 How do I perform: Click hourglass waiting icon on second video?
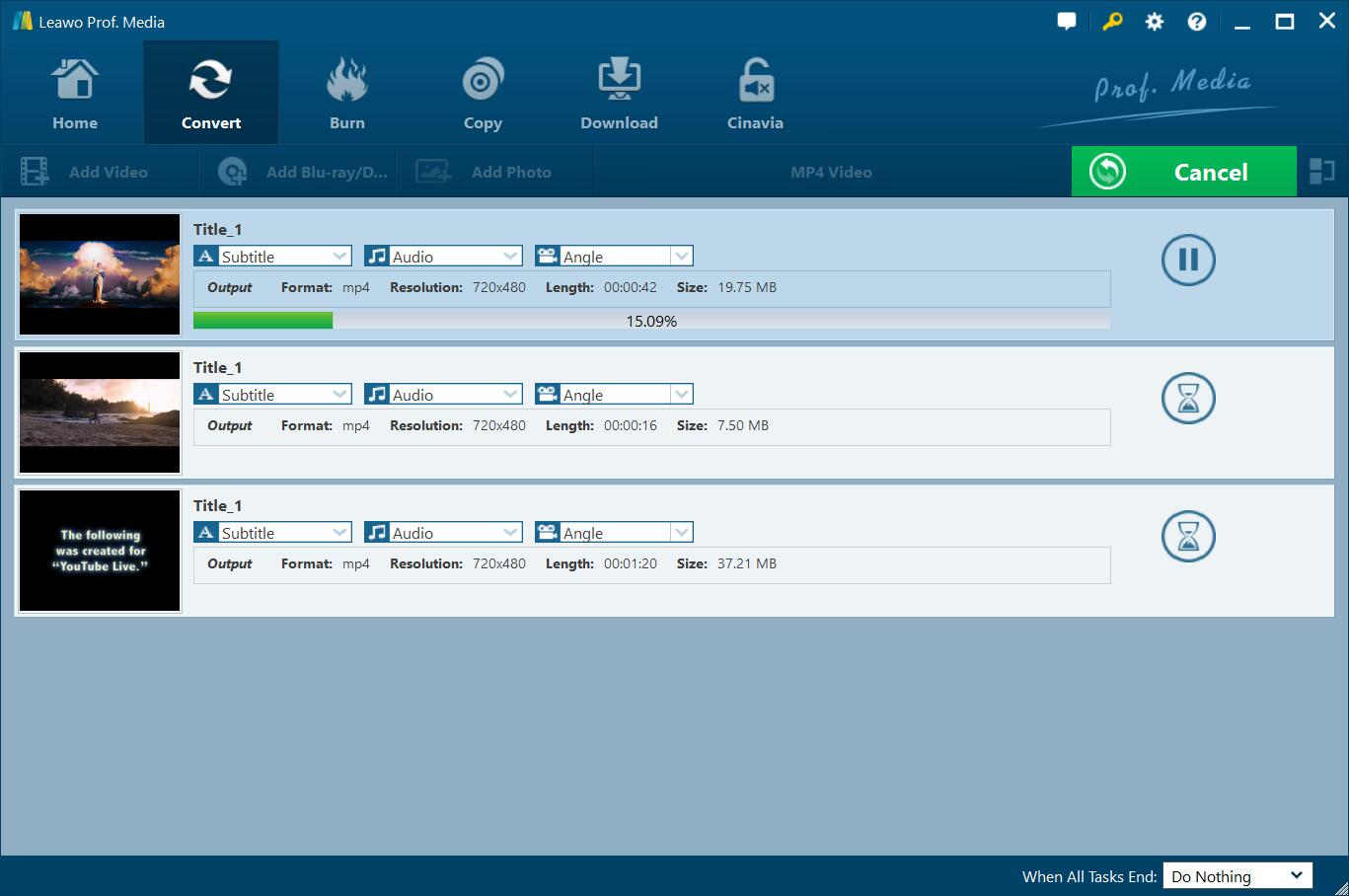tap(1188, 399)
